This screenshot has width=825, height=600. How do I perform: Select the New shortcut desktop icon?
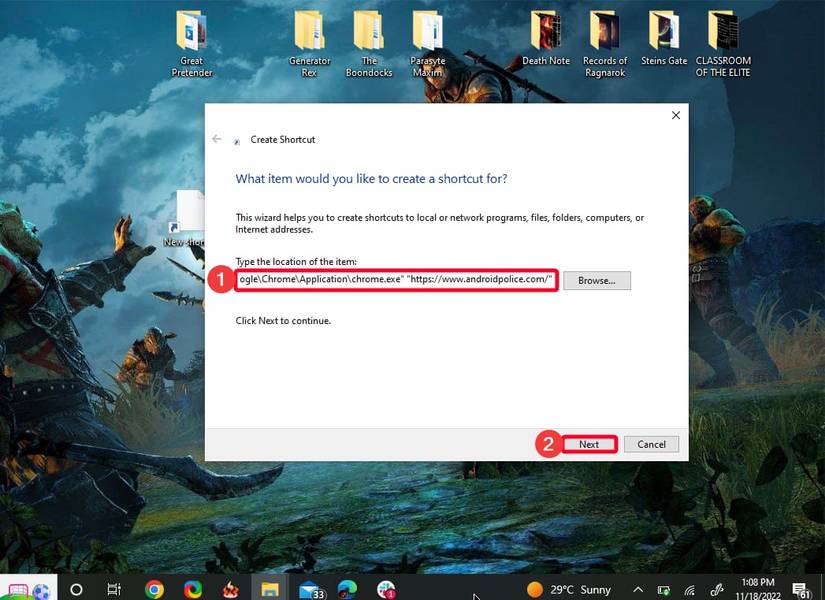pyautogui.click(x=185, y=218)
